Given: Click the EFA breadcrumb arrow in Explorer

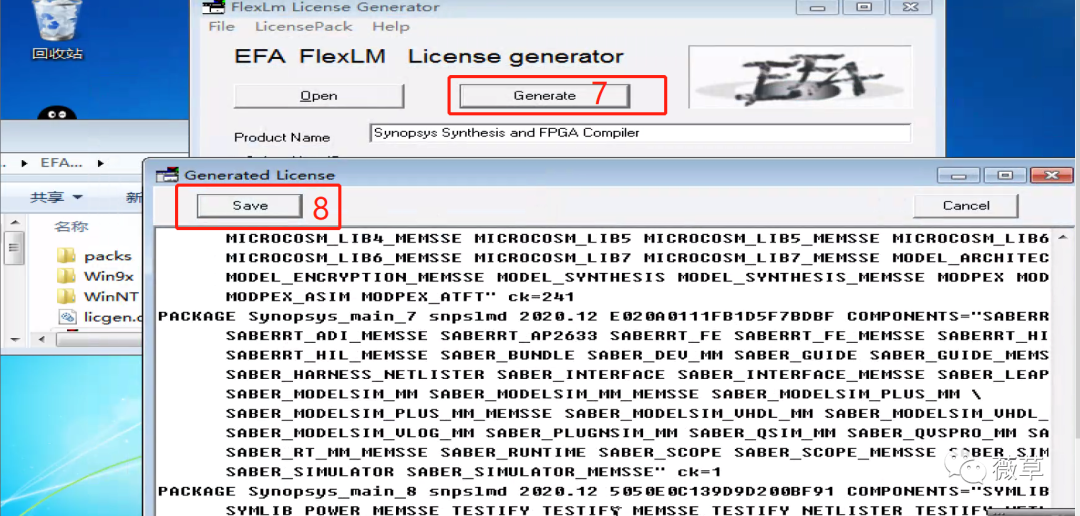Looking at the screenshot, I should 101,163.
